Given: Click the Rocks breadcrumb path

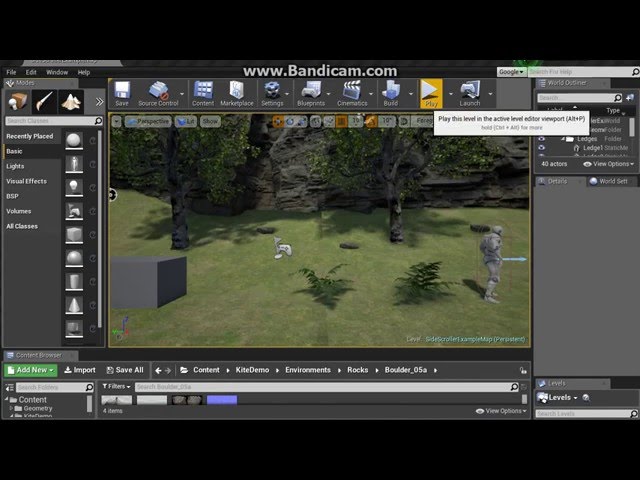Looking at the screenshot, I should (358, 370).
